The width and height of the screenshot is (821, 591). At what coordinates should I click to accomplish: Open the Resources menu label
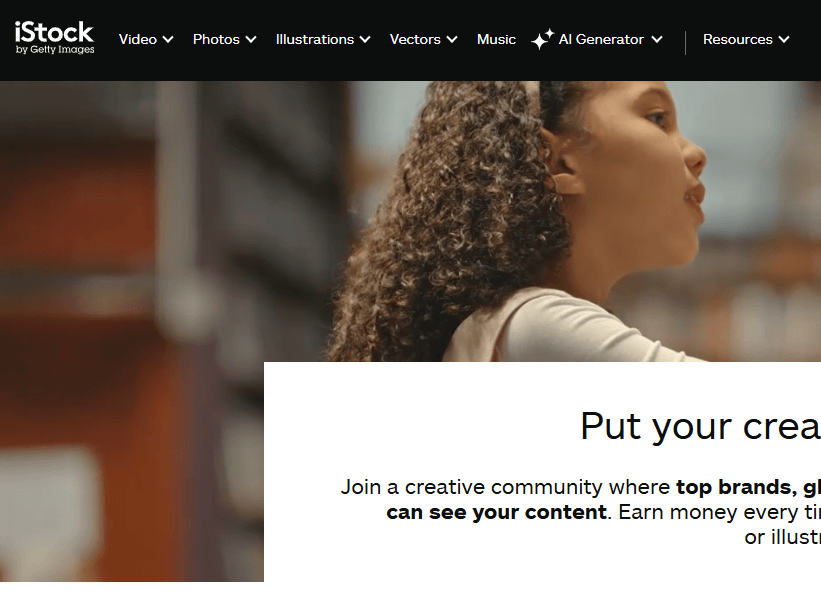pos(738,39)
